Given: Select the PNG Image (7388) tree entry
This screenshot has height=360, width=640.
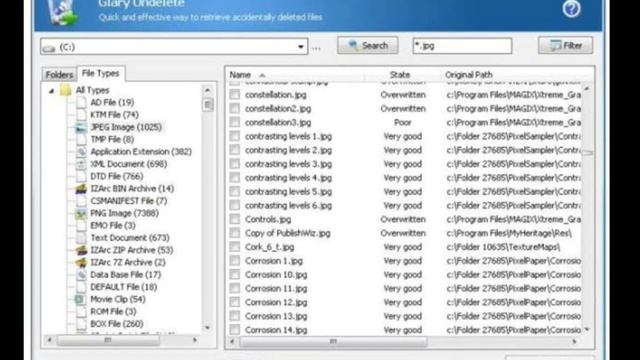Looking at the screenshot, I should point(124,213).
